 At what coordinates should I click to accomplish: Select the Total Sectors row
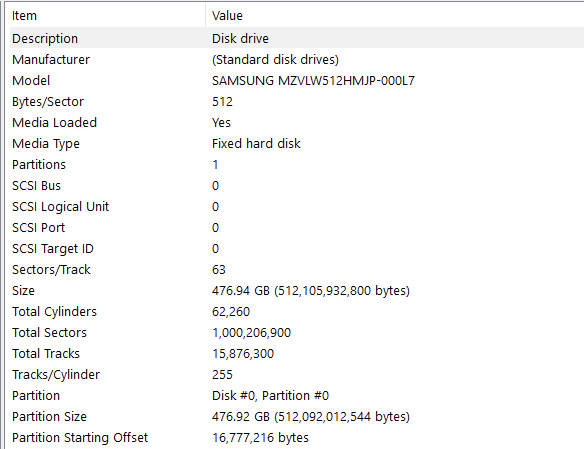pos(297,332)
